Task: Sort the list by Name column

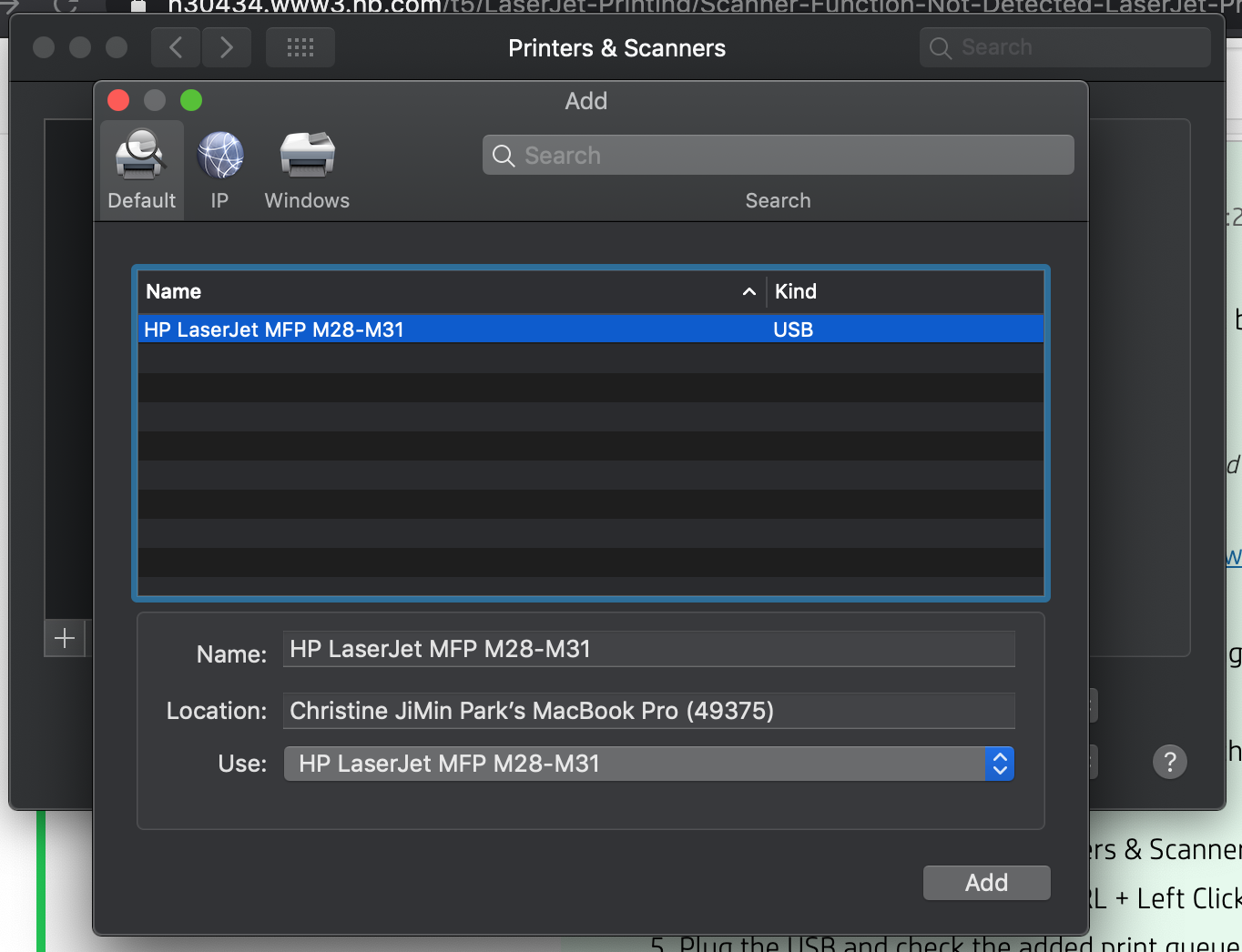Action: point(452,291)
